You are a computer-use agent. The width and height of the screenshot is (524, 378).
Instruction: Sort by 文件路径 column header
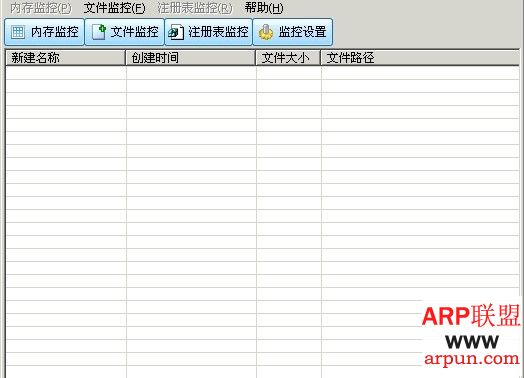point(420,58)
